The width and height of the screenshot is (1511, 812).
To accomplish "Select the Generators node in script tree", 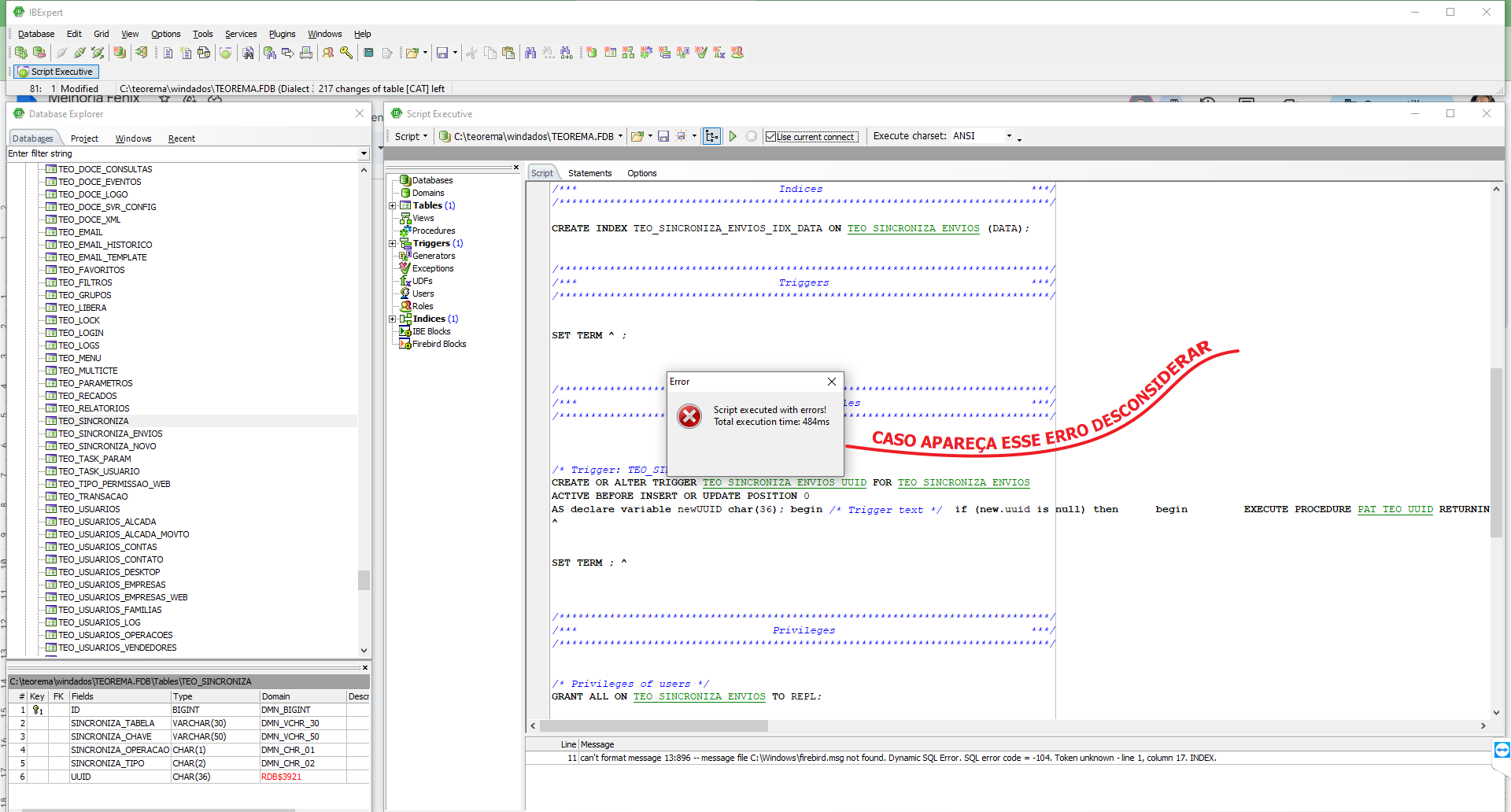I will pyautogui.click(x=434, y=256).
